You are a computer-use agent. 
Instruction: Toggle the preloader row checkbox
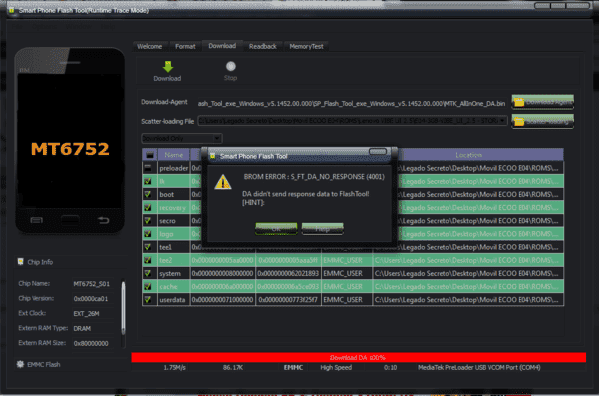pos(148,168)
